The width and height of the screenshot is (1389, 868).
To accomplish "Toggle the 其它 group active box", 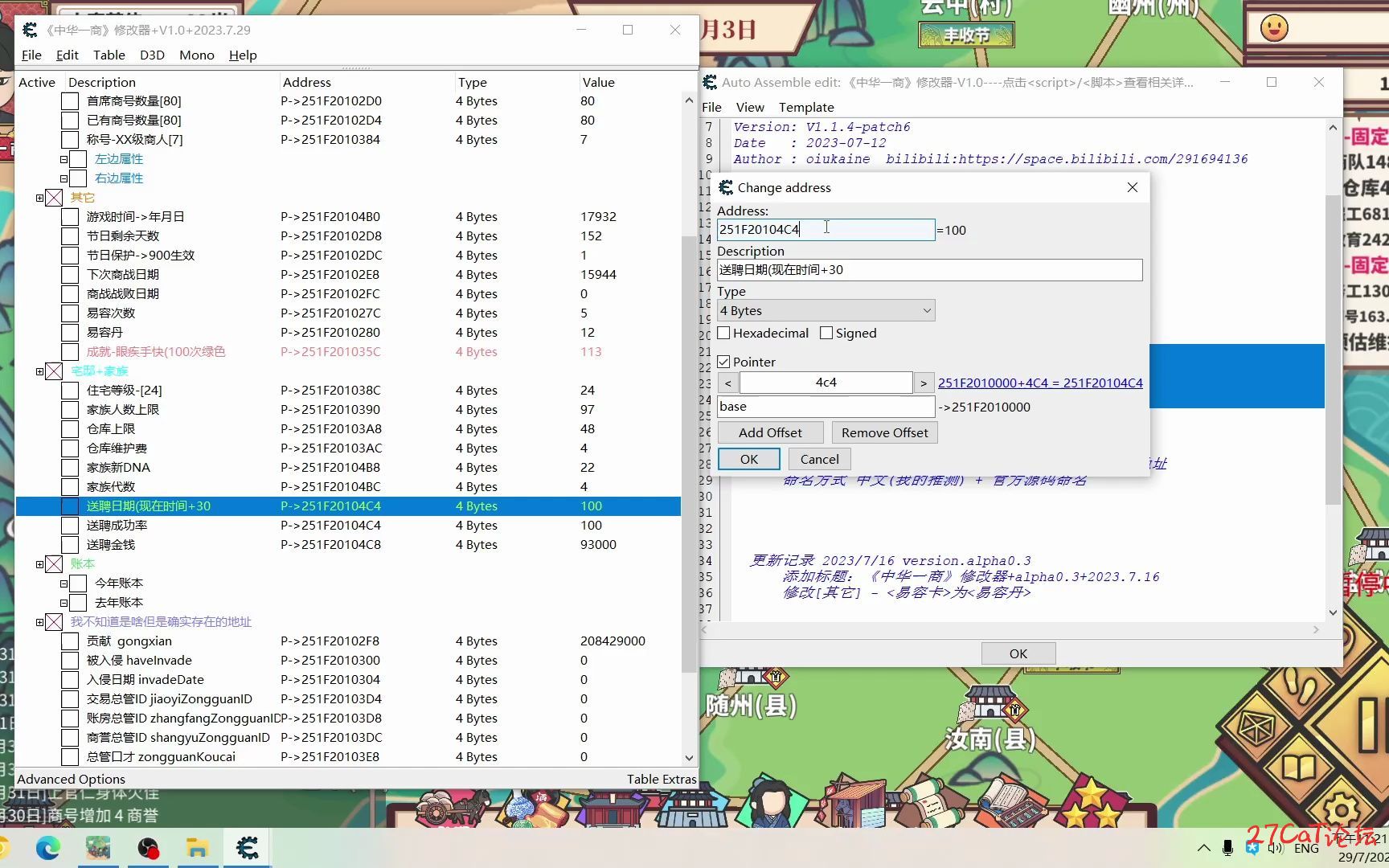I will click(54, 198).
